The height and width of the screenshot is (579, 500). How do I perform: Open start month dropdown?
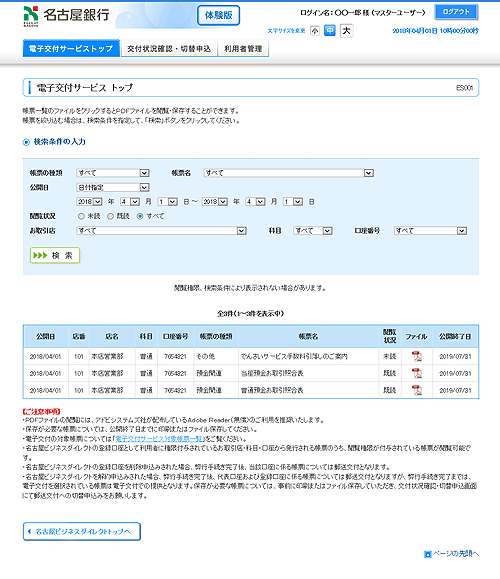(130, 202)
